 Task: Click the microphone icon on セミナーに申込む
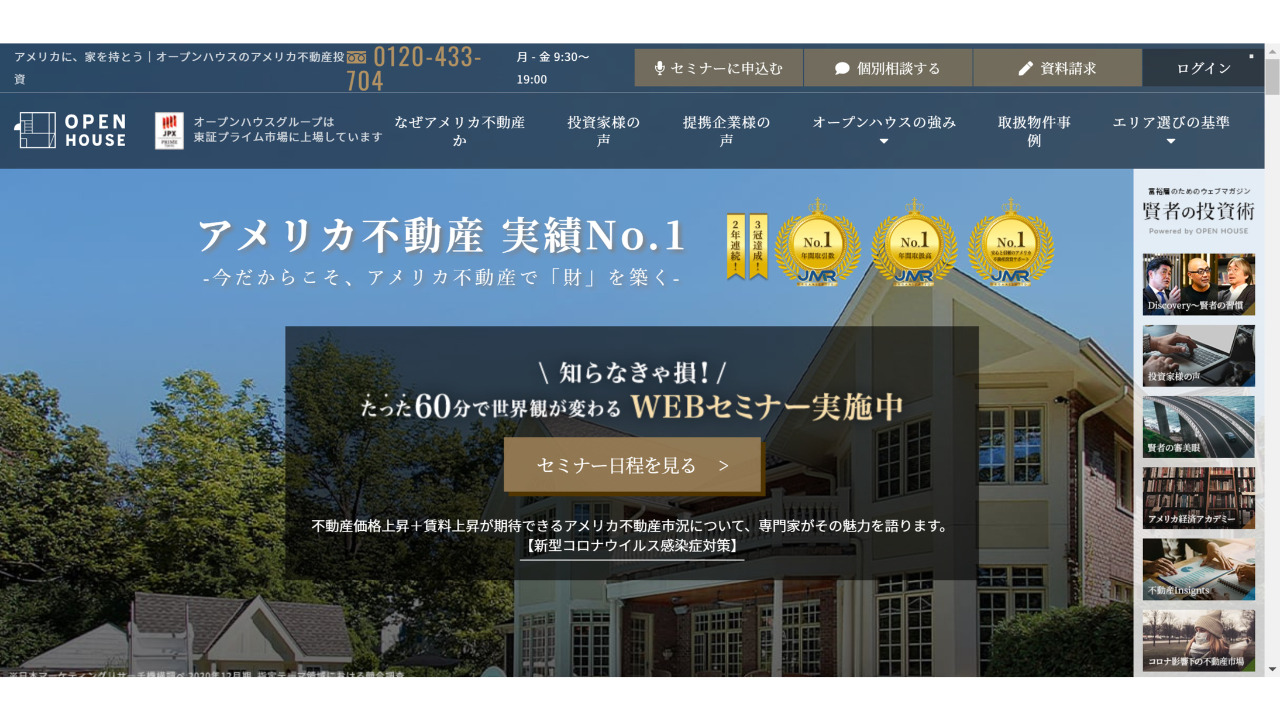660,68
